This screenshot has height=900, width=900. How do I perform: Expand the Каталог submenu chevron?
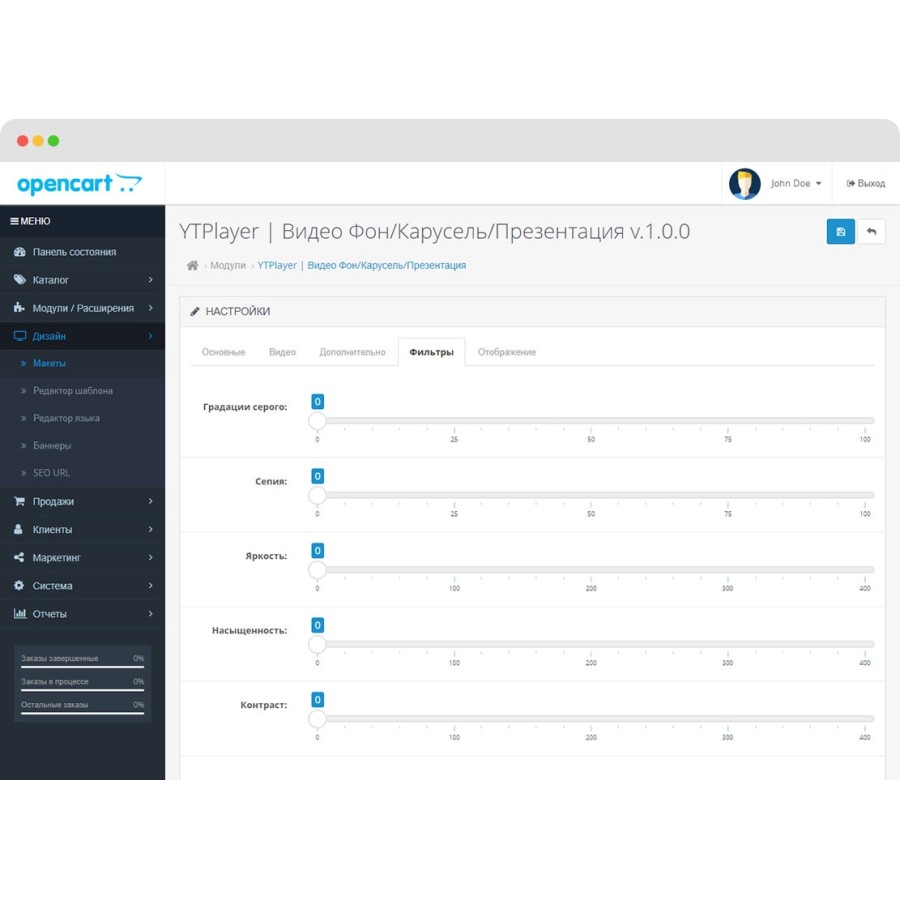[x=150, y=280]
